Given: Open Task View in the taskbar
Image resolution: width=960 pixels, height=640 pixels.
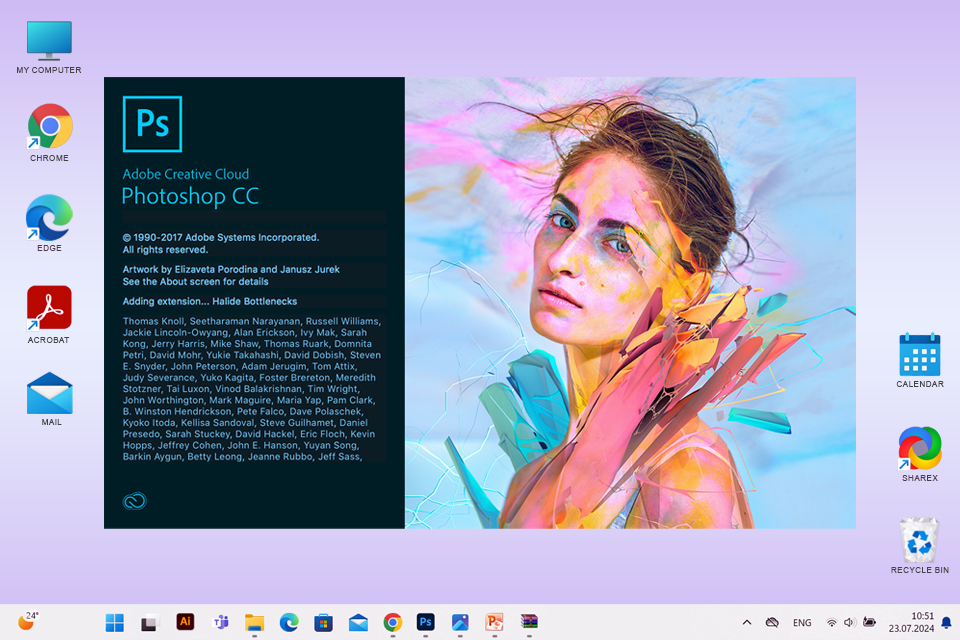Looking at the screenshot, I should coord(149,622).
